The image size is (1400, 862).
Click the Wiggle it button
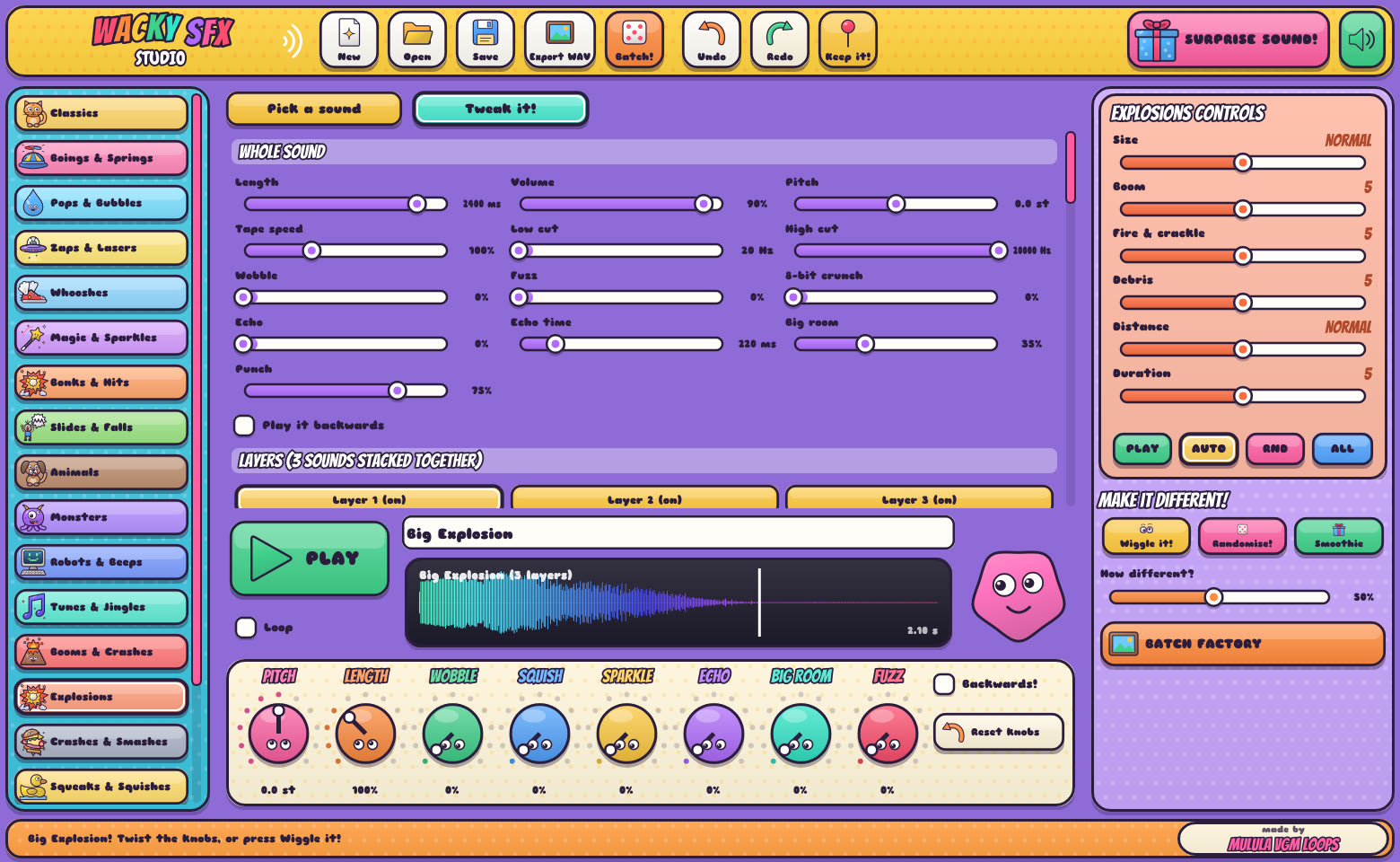coord(1146,536)
